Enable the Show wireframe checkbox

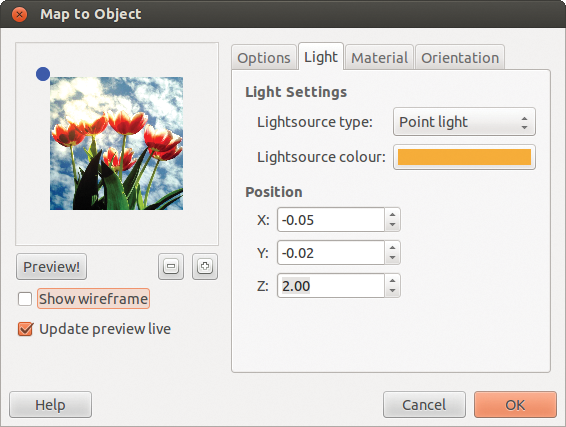coord(25,299)
